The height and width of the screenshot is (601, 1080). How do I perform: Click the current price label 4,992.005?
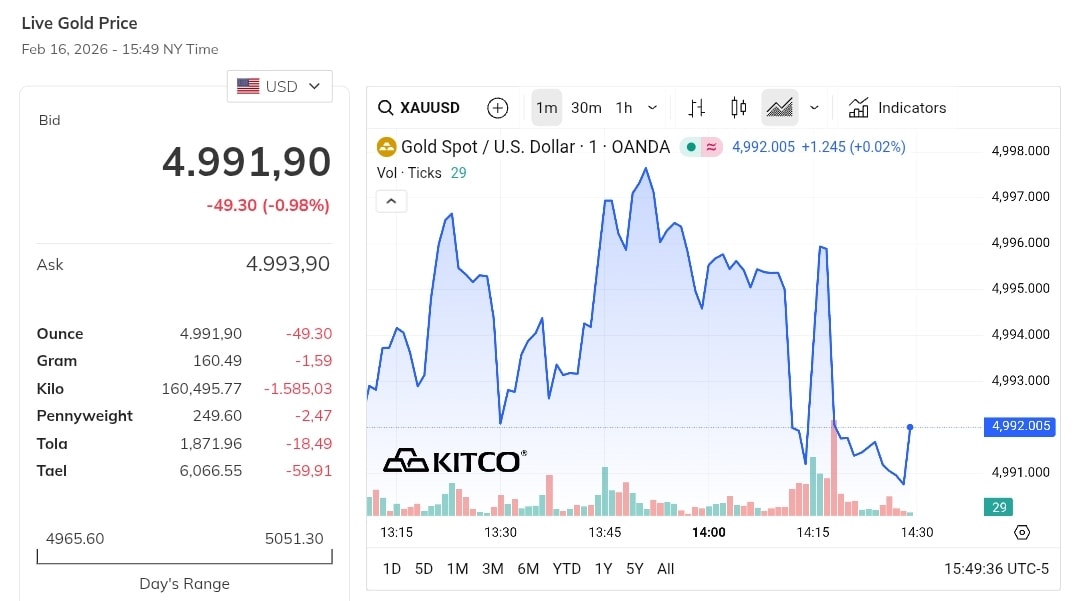[x=1021, y=427]
